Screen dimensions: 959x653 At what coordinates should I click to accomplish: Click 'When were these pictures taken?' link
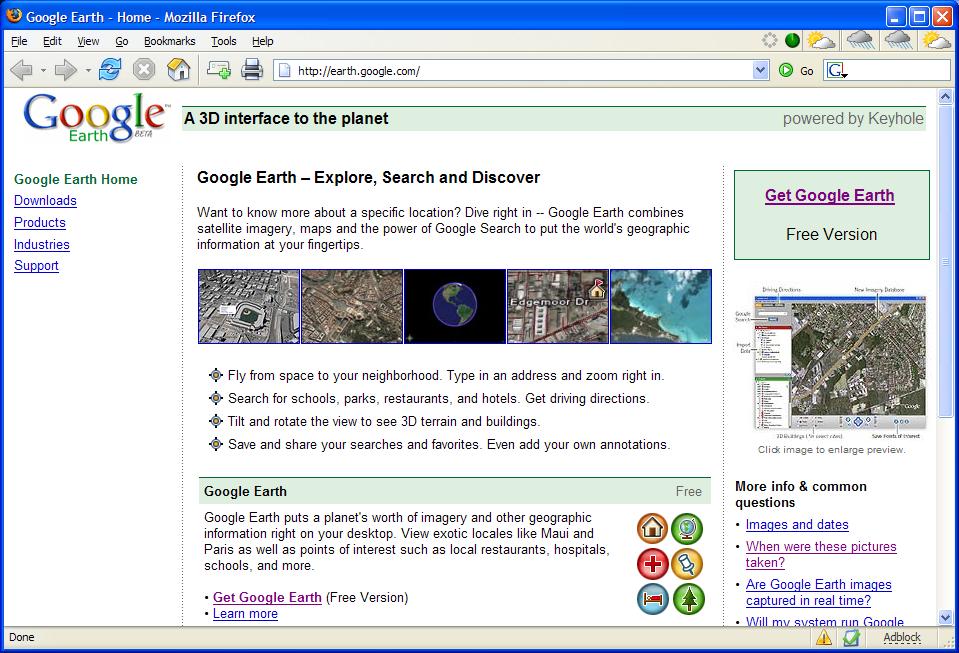tap(821, 555)
